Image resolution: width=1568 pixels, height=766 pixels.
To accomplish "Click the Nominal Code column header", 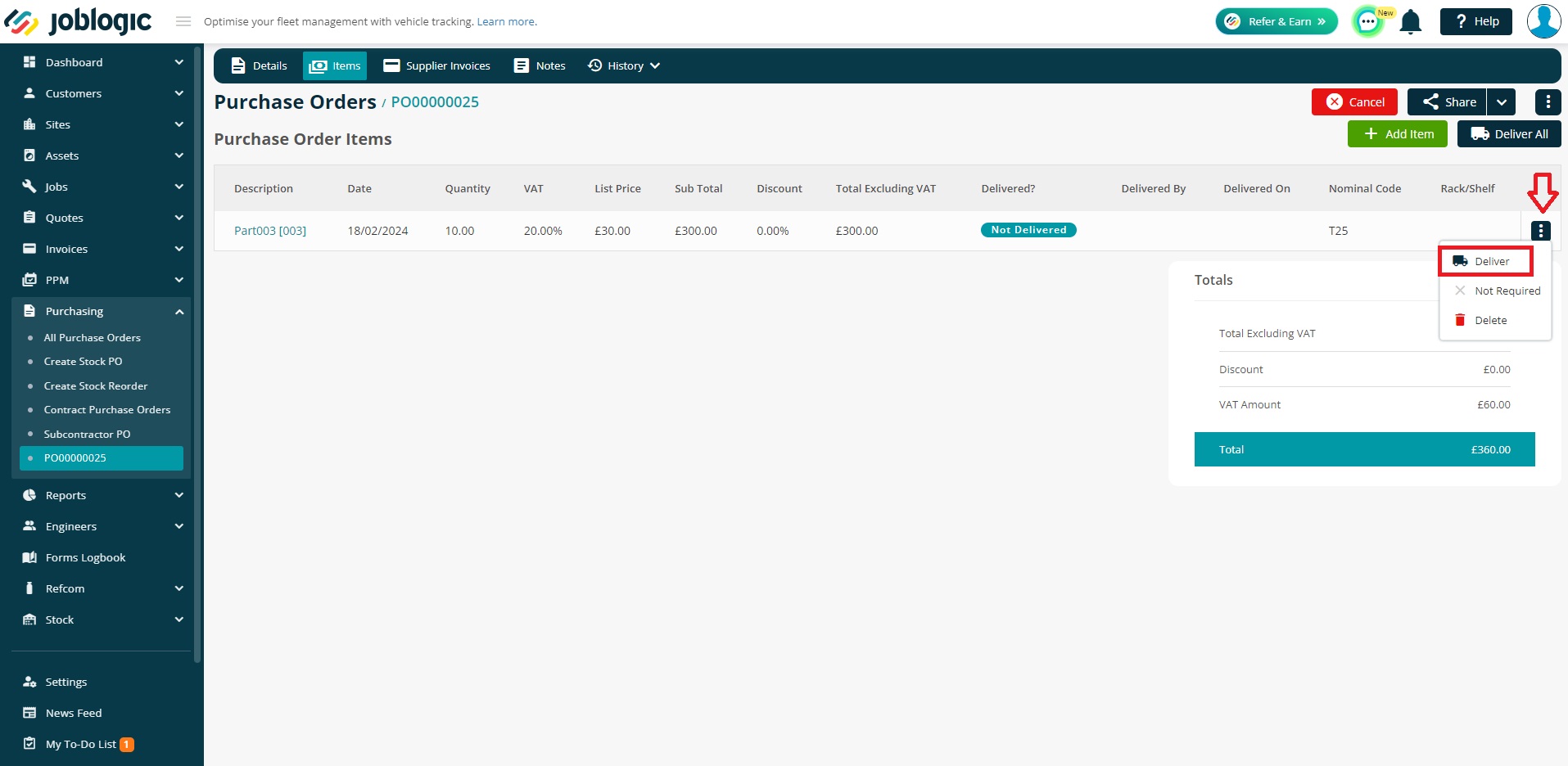I will [x=1365, y=188].
